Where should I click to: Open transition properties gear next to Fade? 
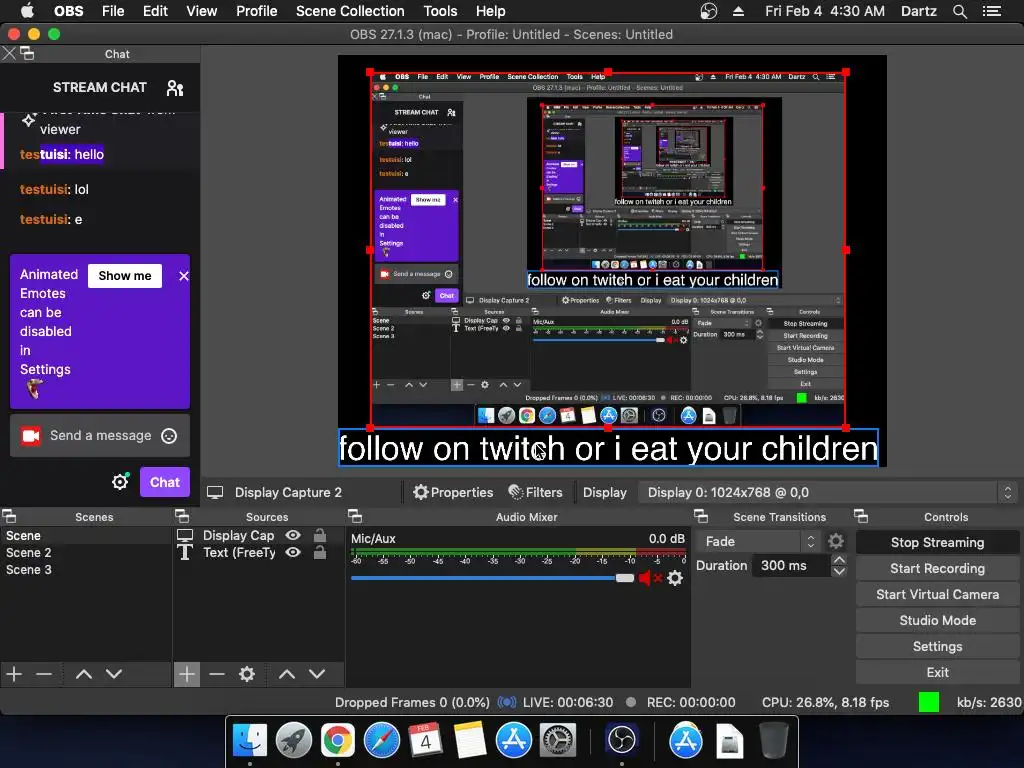click(x=836, y=541)
